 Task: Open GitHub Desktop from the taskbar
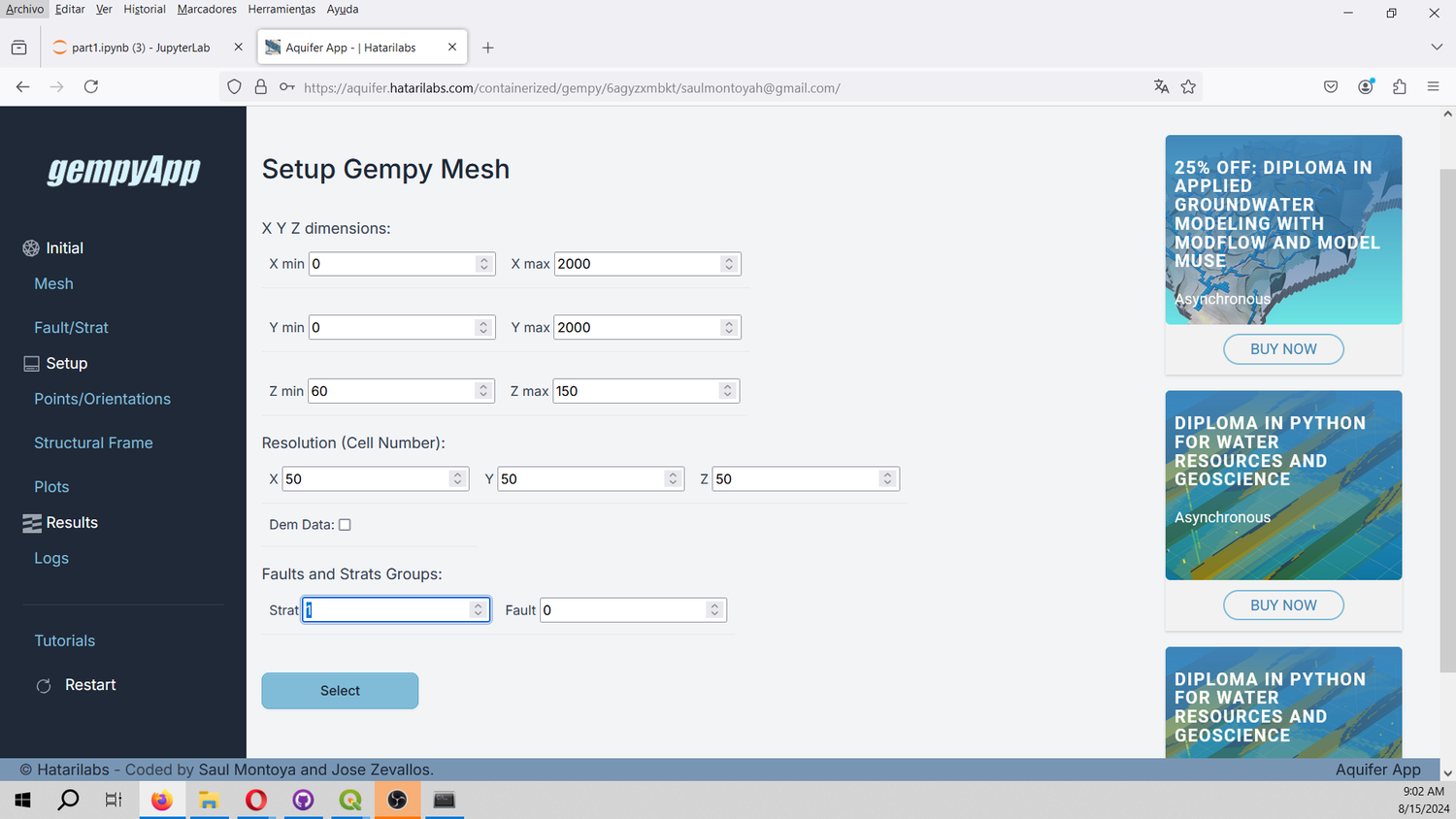(x=303, y=800)
